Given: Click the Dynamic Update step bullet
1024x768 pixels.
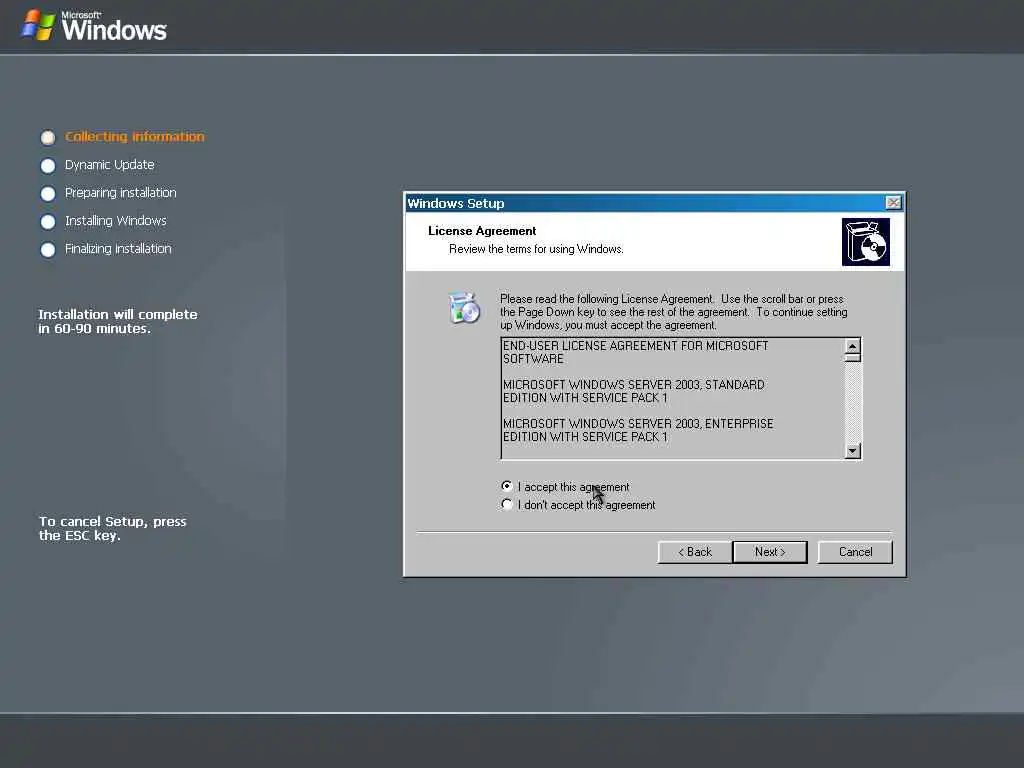Looking at the screenshot, I should (x=48, y=166).
